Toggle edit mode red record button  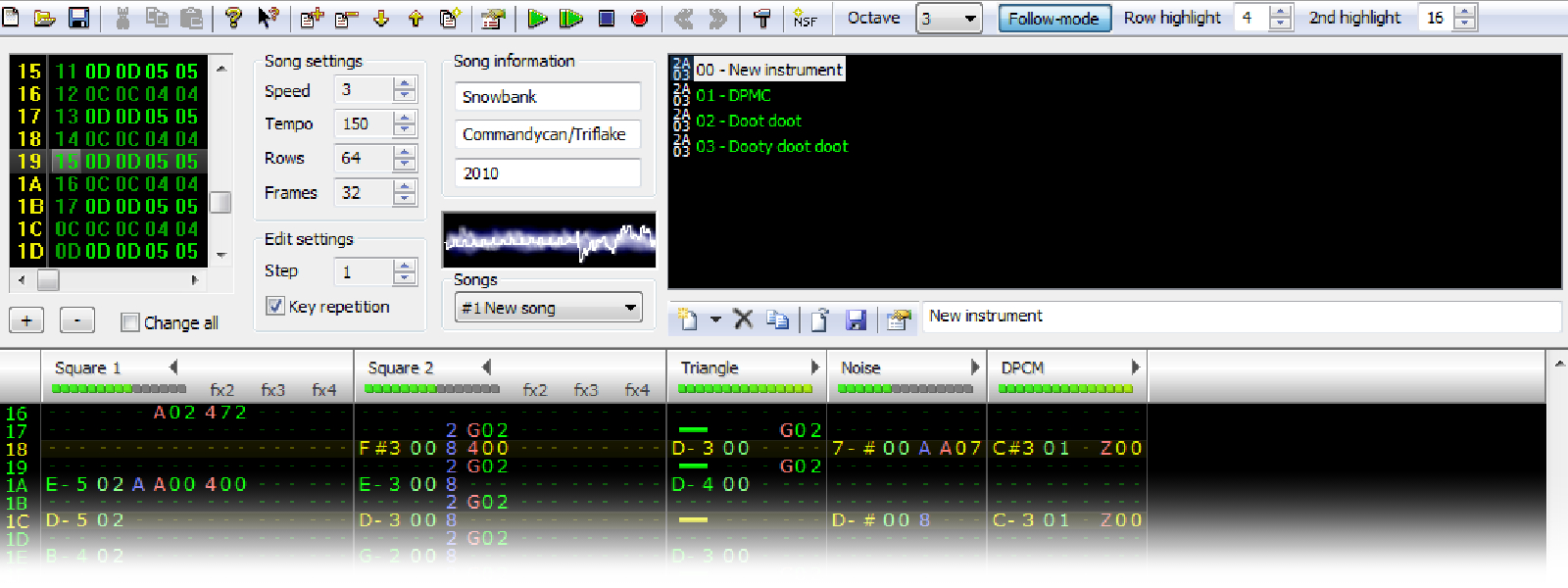point(640,18)
